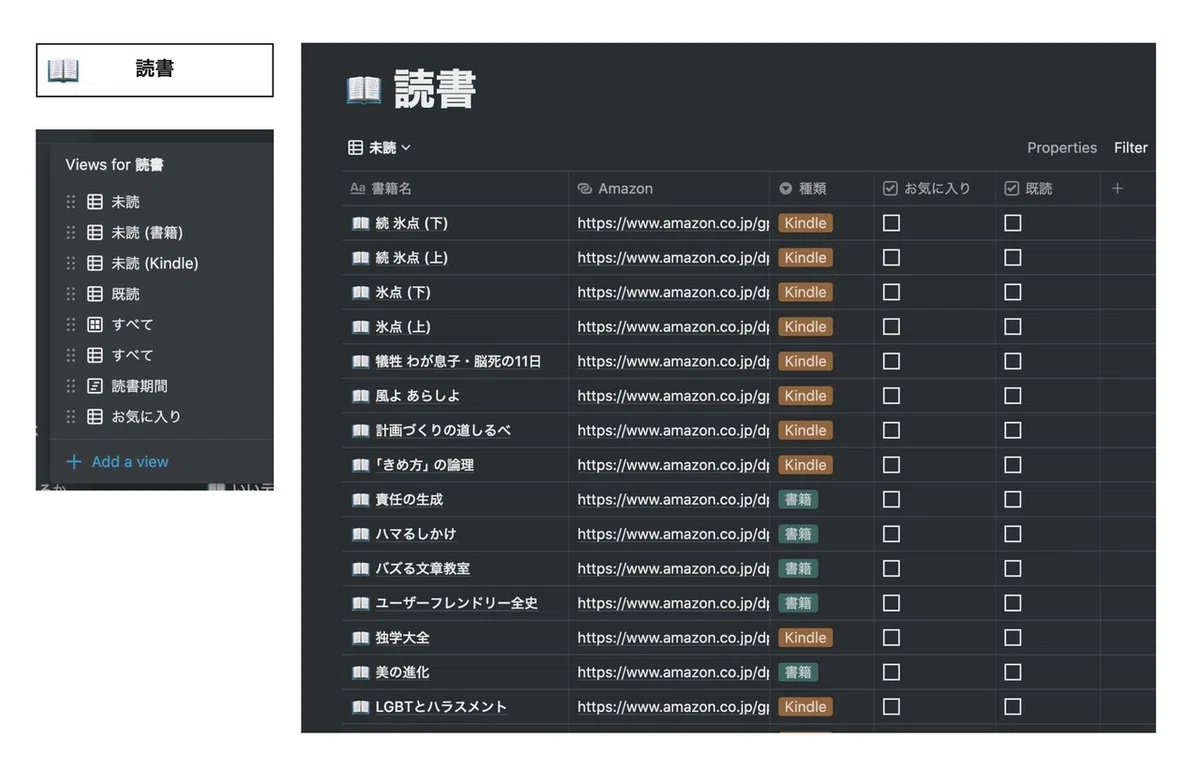The width and height of the screenshot is (1200, 770).
Task: Open the Amazon link for 氷点 (上)
Action: point(673,327)
